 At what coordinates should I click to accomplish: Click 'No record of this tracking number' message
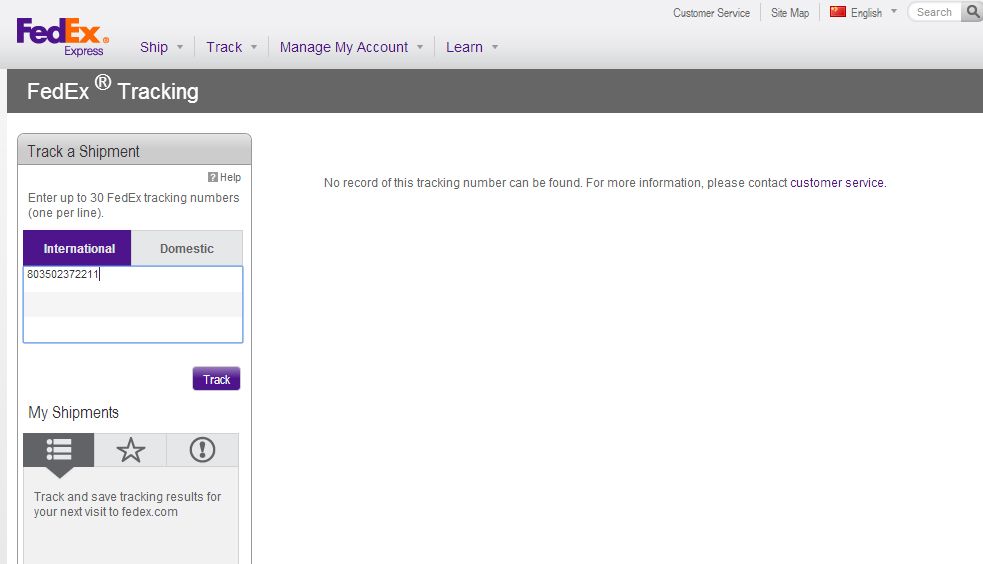click(x=605, y=182)
